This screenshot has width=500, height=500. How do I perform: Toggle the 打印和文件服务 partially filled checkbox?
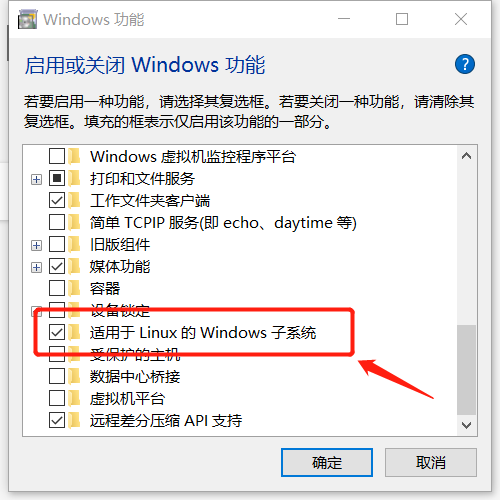(x=57, y=178)
